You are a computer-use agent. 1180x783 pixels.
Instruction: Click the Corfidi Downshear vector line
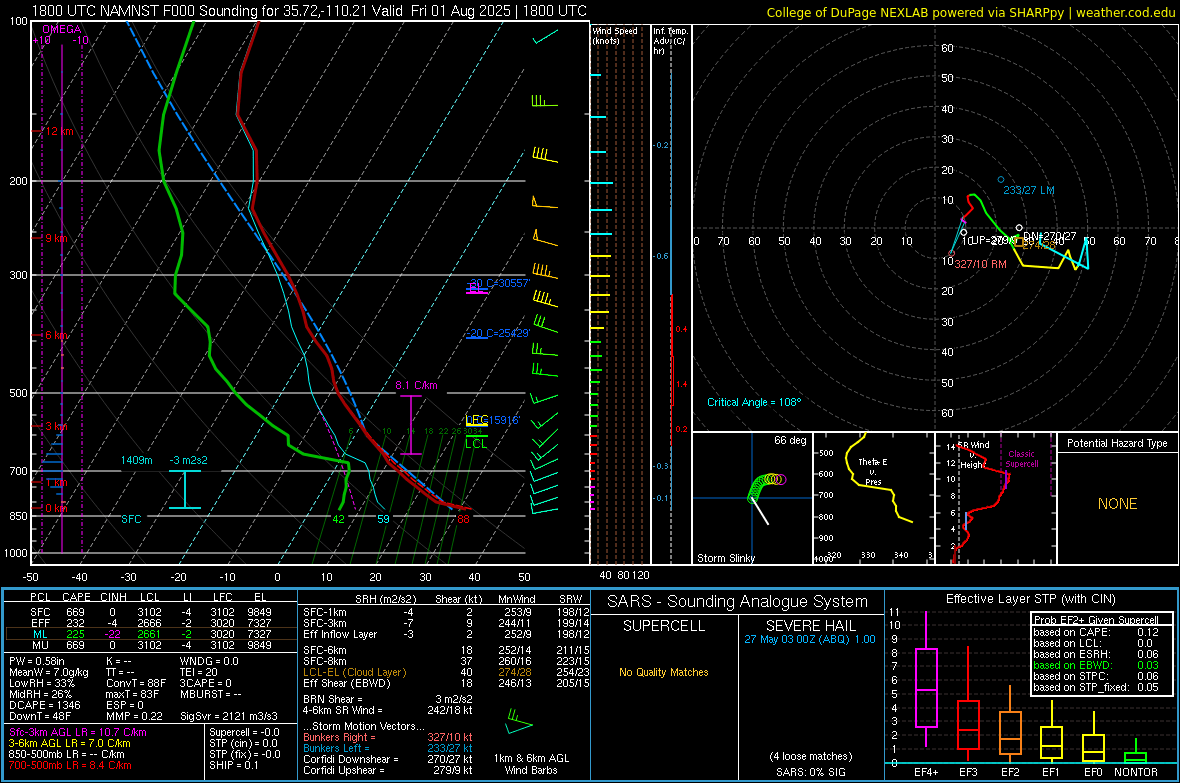click(388, 759)
